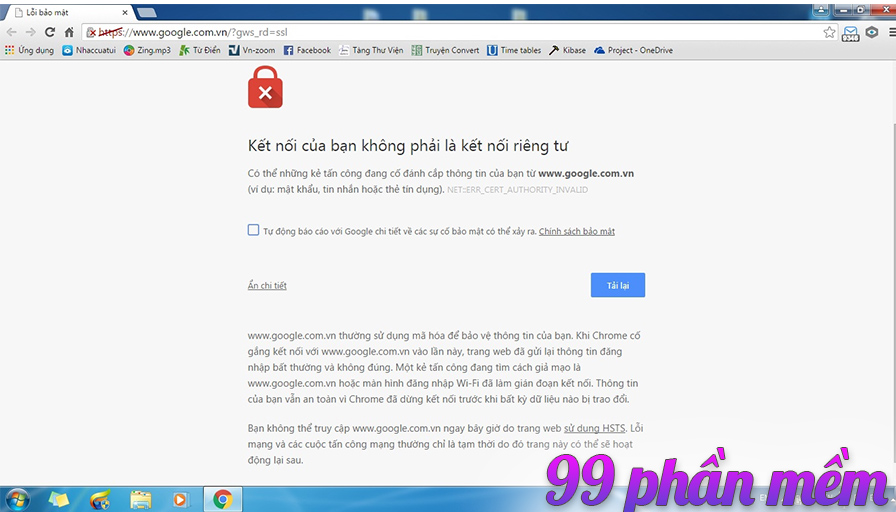Launch Windows Media Player from taskbar

[181, 498]
